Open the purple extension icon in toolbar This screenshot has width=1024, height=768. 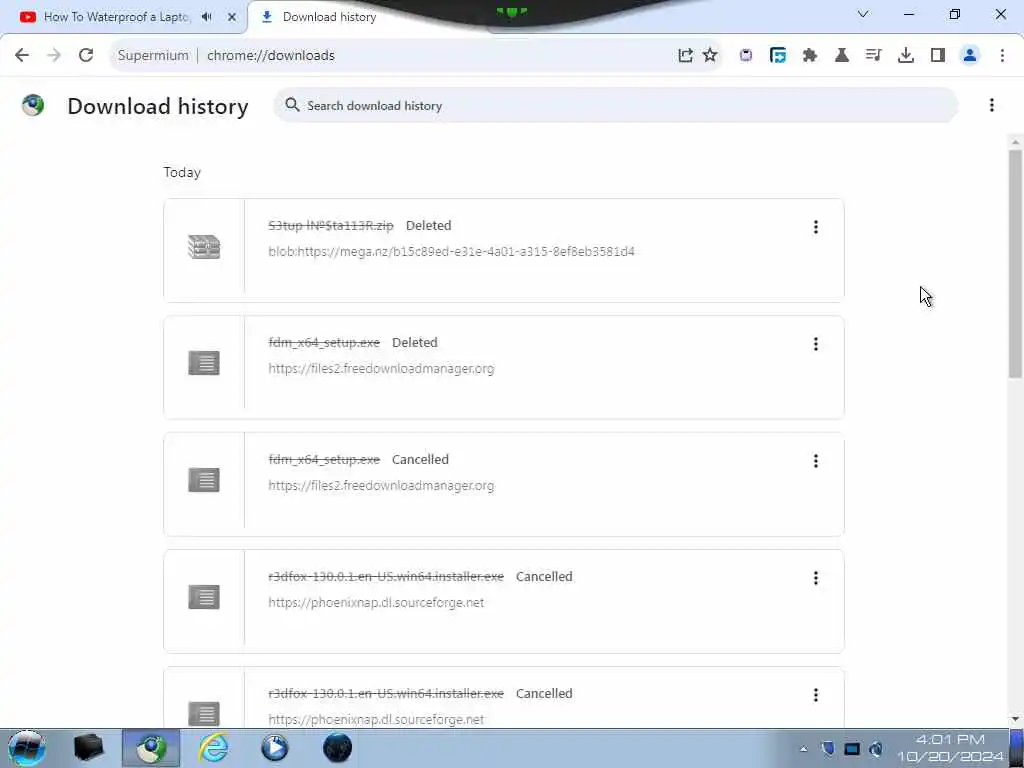(746, 56)
